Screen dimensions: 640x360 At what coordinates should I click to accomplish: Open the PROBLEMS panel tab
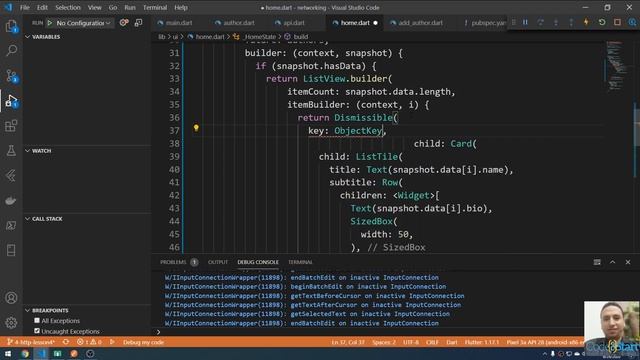(179, 262)
